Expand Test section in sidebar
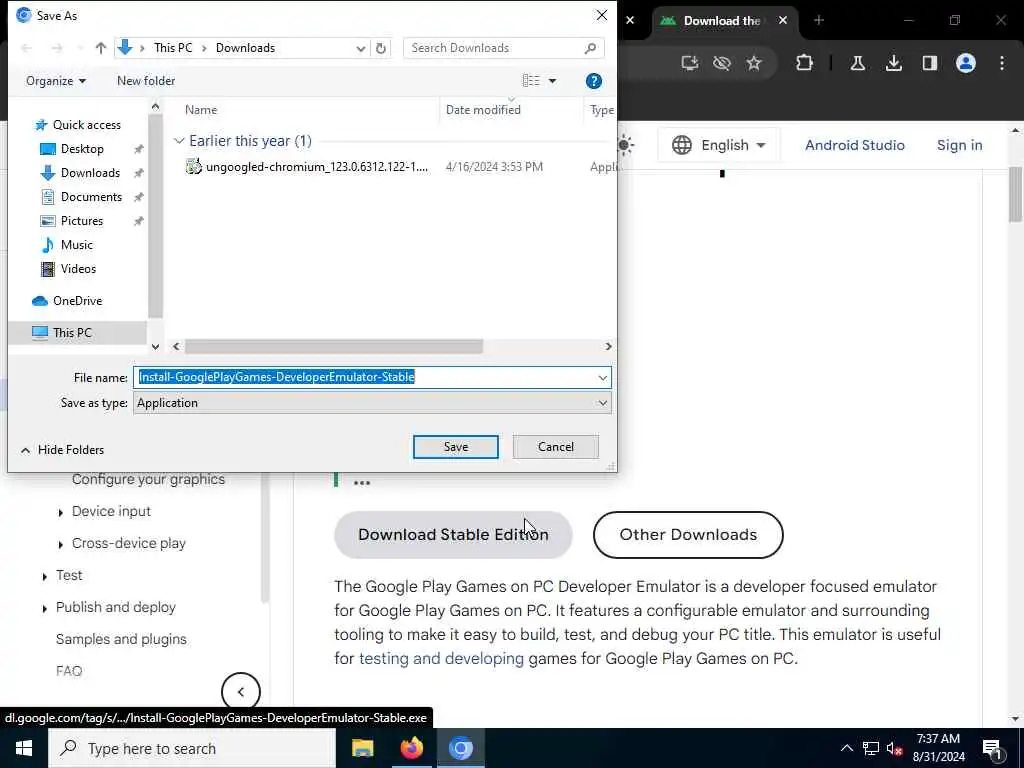This screenshot has width=1024, height=768. [x=44, y=577]
